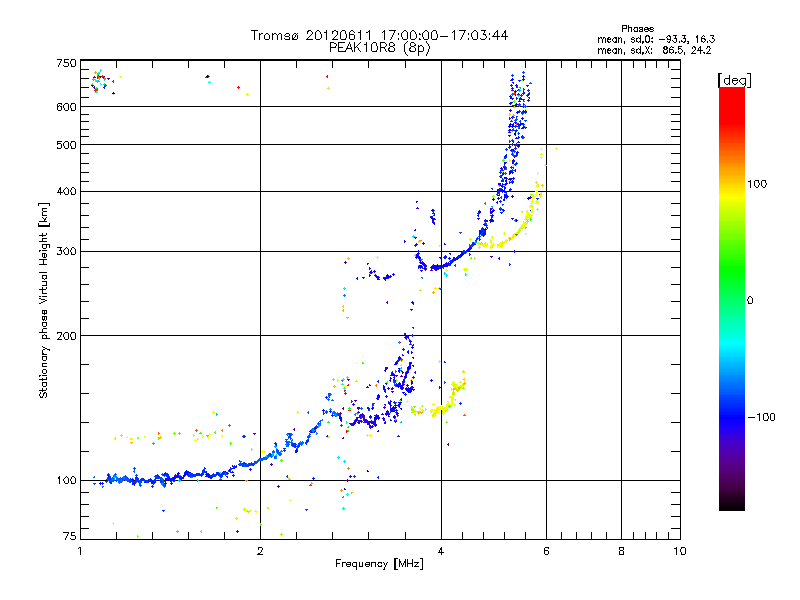Click the colorbar tick label "0"
800x600 pixels.
(x=750, y=300)
